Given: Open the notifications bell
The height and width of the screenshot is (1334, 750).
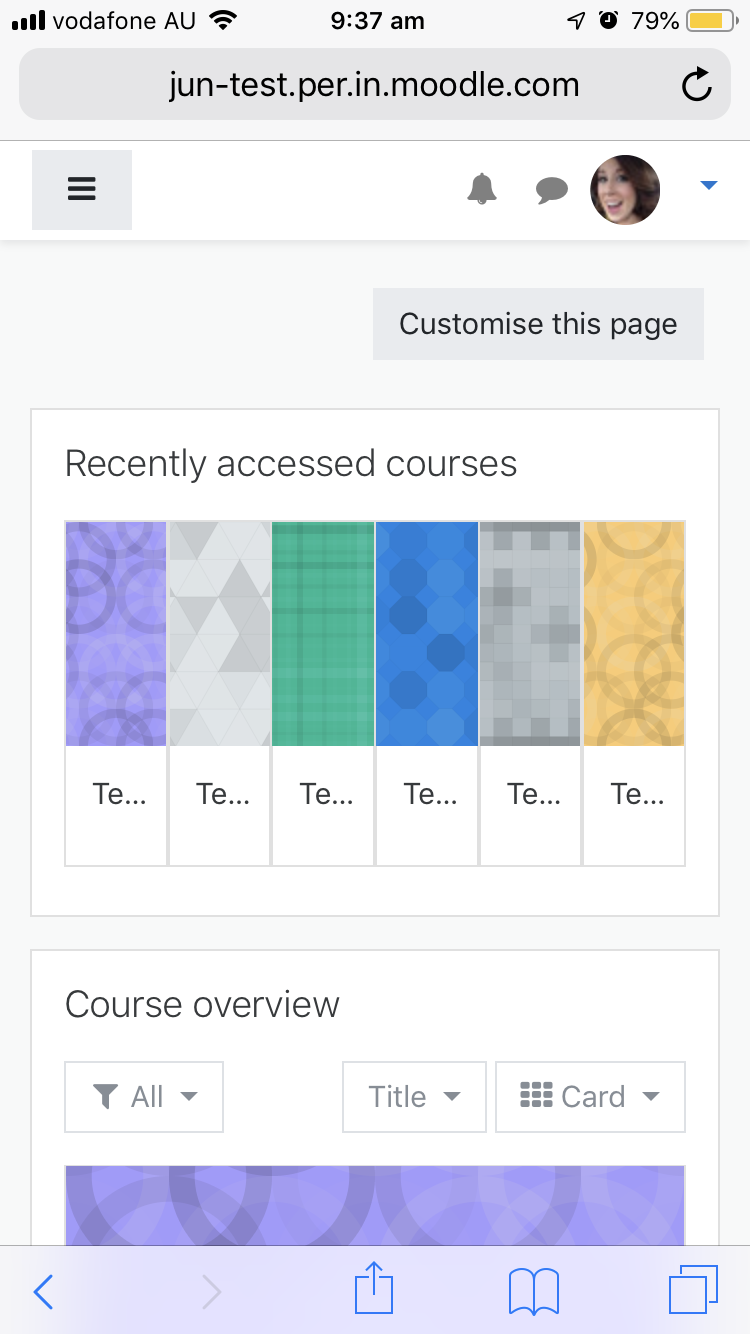Looking at the screenshot, I should (482, 188).
